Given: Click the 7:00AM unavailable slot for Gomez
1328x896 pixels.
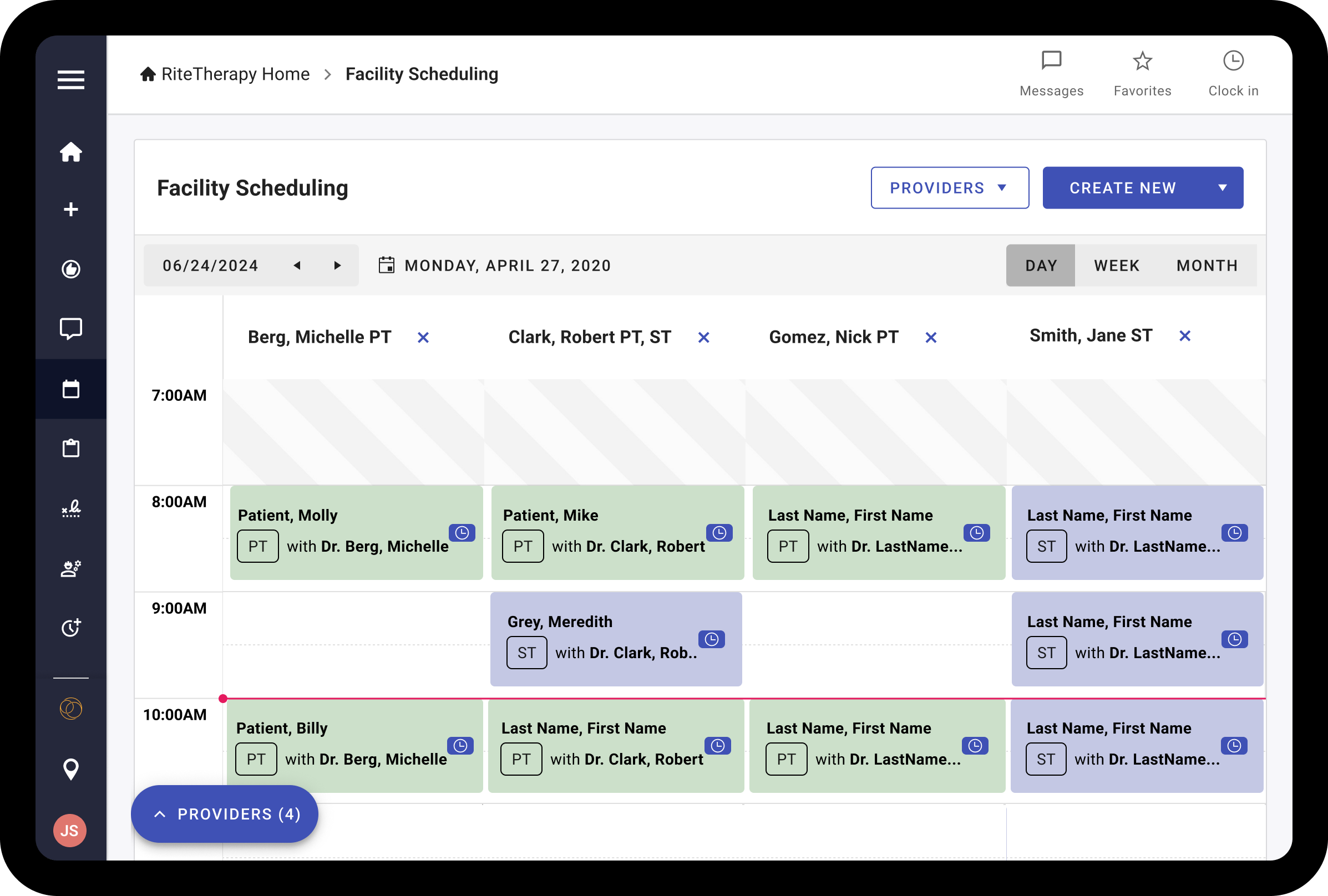Looking at the screenshot, I should coord(875,432).
